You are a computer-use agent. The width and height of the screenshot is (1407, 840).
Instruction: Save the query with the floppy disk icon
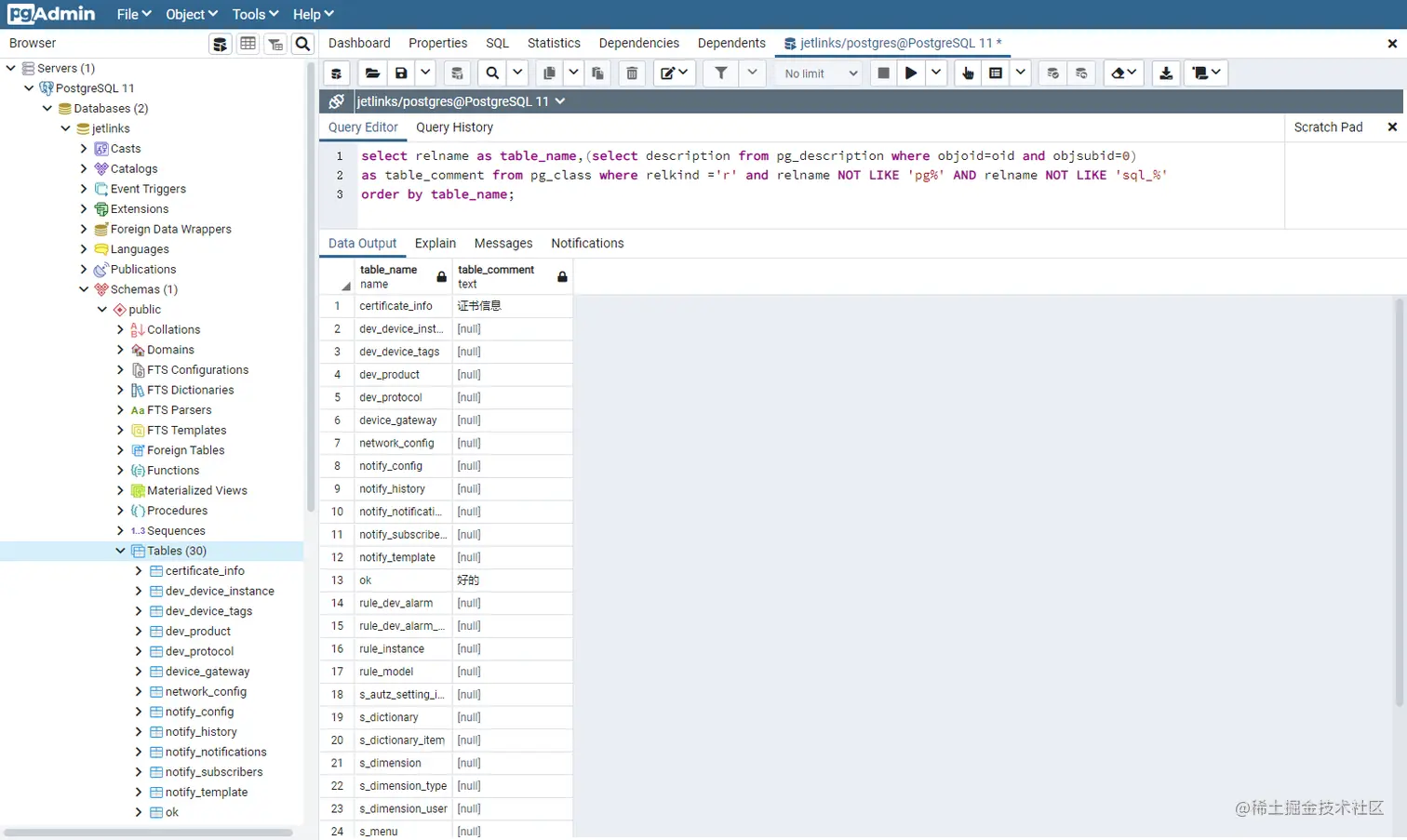401,73
